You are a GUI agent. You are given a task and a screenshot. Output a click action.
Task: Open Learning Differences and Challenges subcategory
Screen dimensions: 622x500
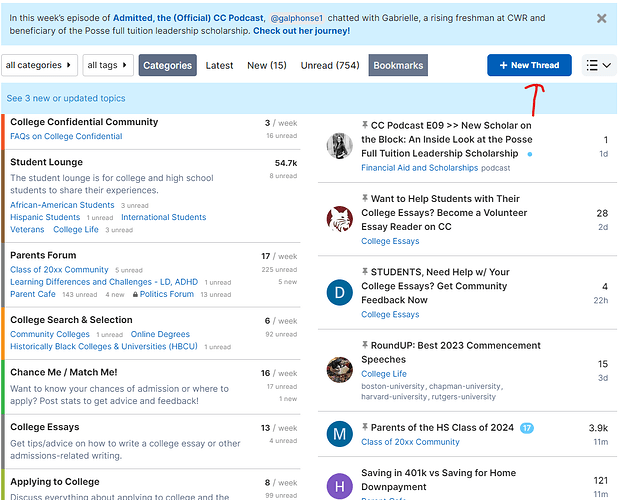pos(104,282)
